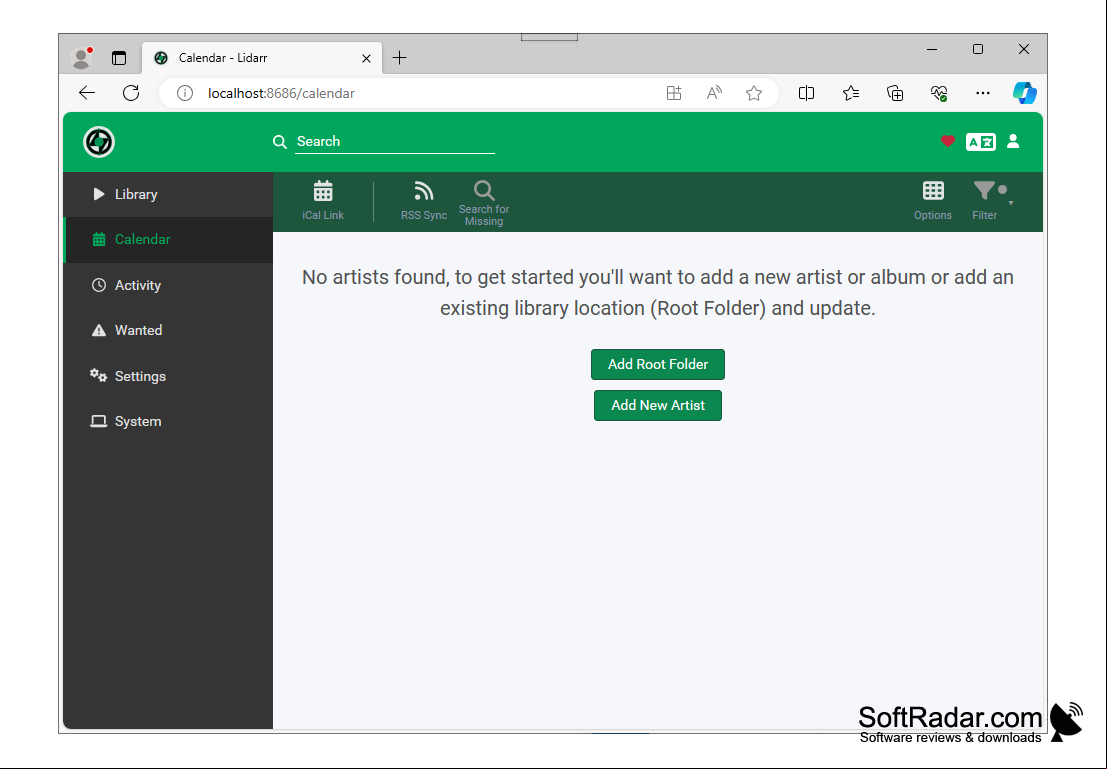Open the user profile icon in header
This screenshot has height=769, width=1107.
coord(1013,141)
